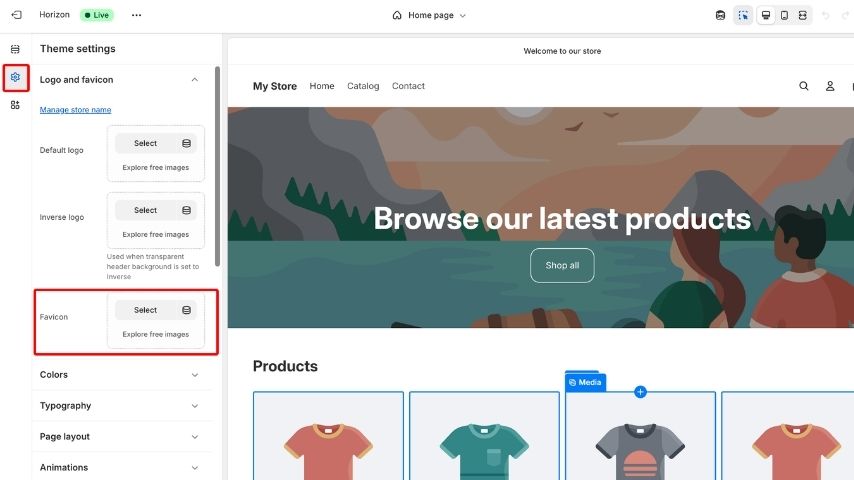Click the stacked-disc icon beside Inverse logo Select

coord(186,210)
